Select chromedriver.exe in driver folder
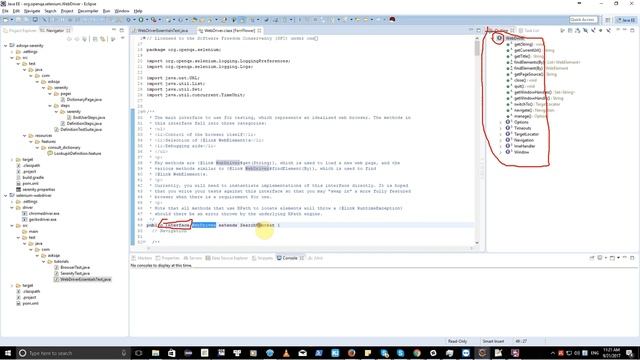Viewport: 640px width, 360px height. (x=41, y=213)
